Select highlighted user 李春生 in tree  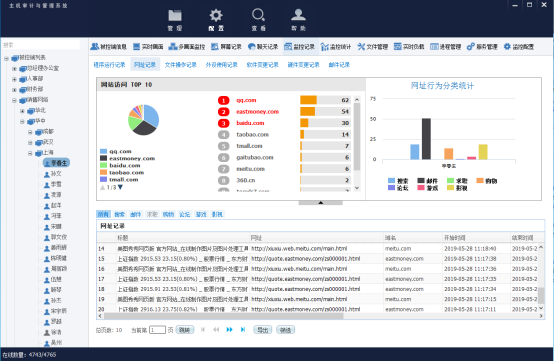click(x=56, y=163)
